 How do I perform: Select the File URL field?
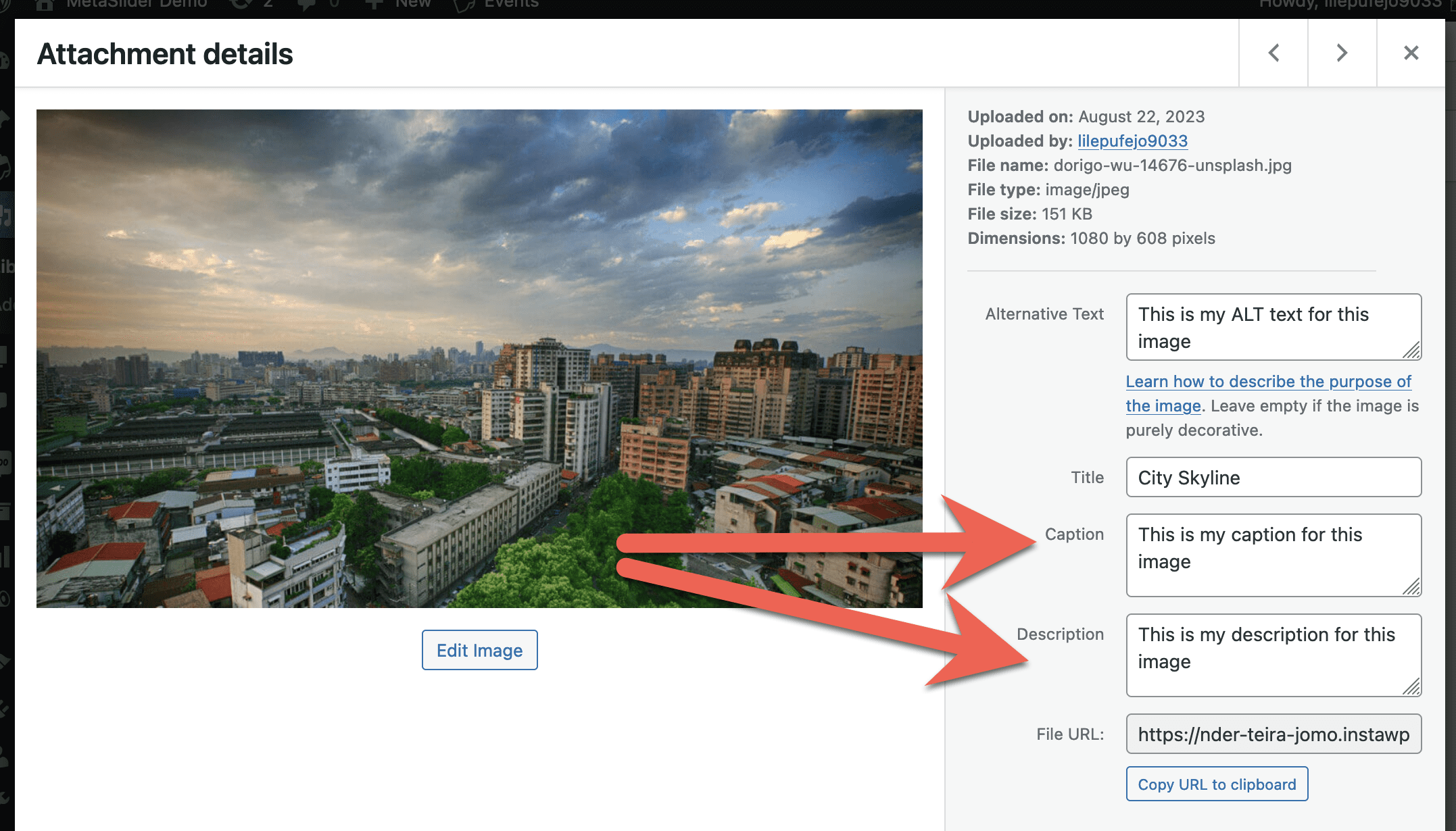coord(1273,734)
